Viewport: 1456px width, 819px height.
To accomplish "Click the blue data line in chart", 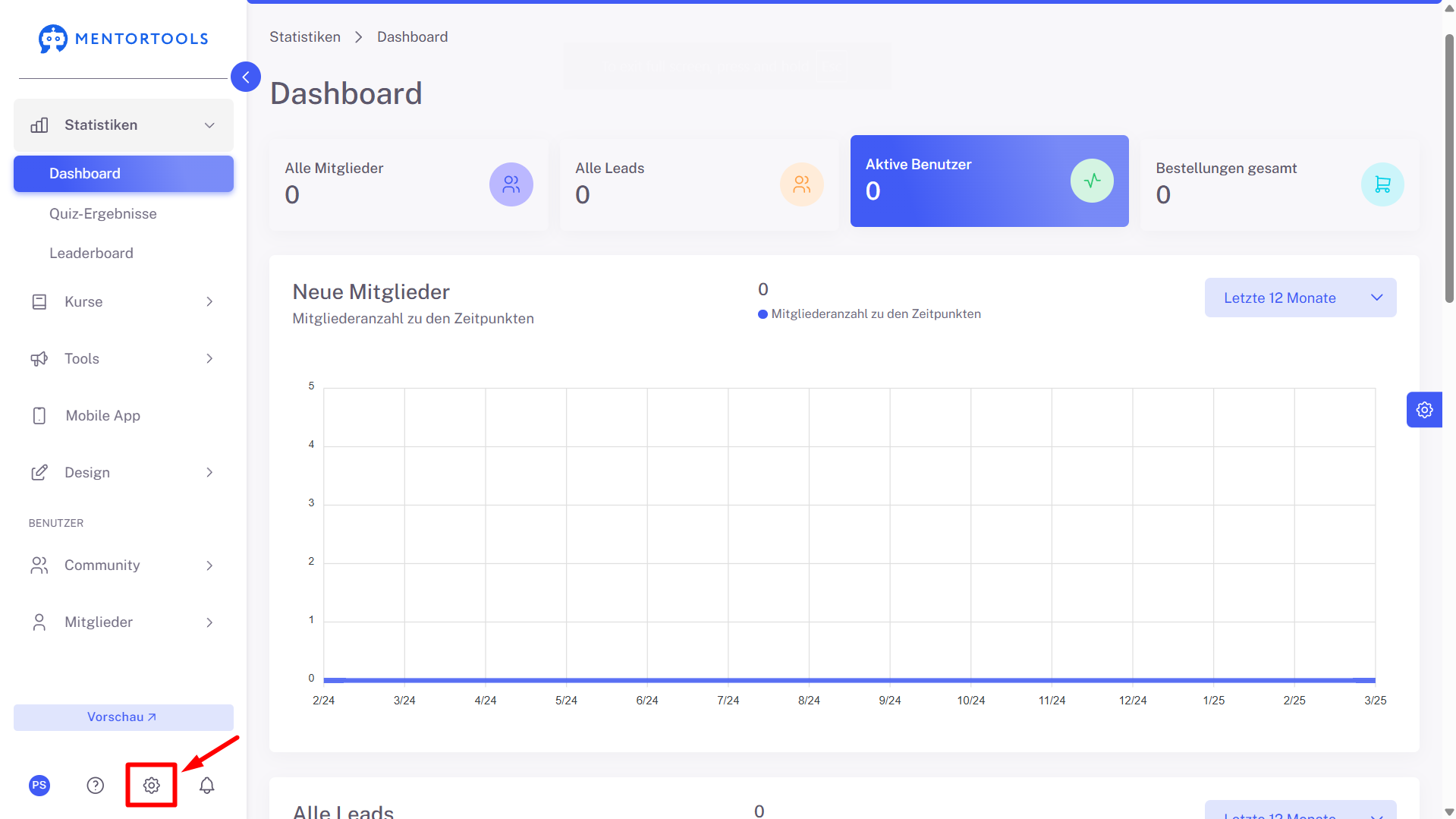I will [x=849, y=680].
